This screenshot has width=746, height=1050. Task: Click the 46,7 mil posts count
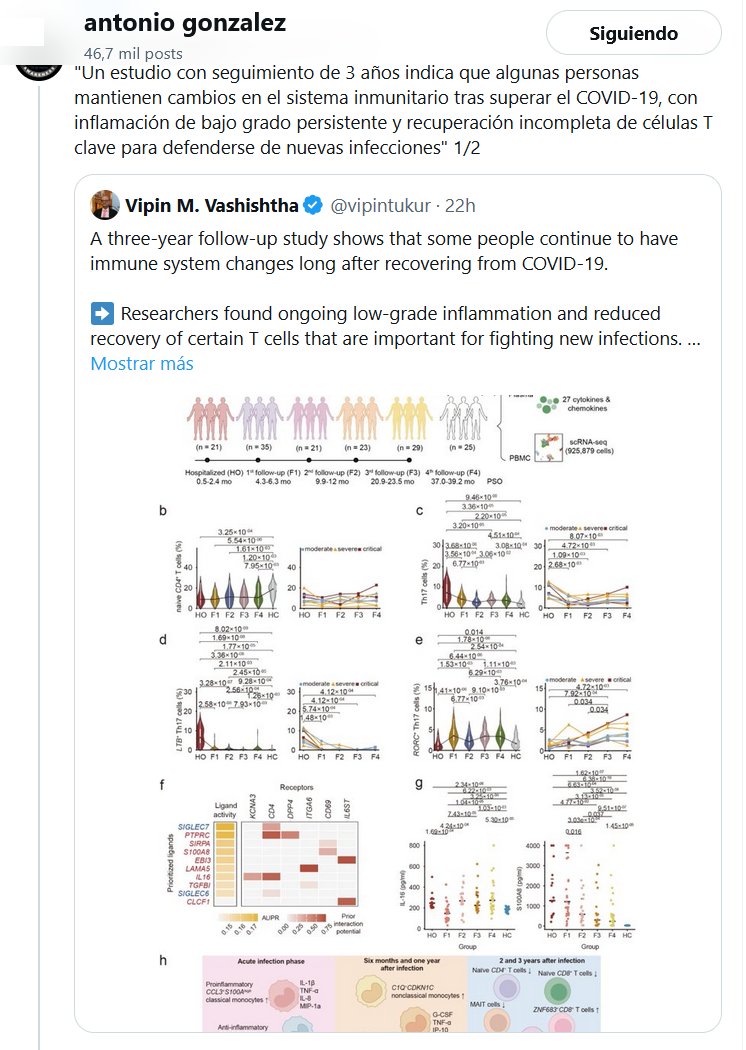(133, 53)
